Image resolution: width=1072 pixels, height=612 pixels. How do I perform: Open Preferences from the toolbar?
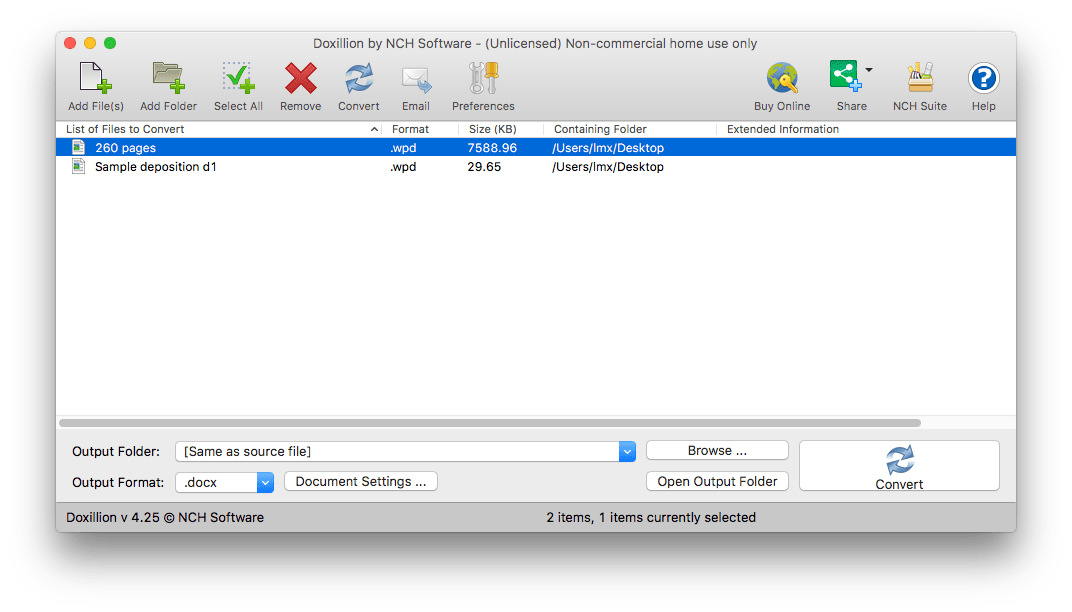click(483, 78)
